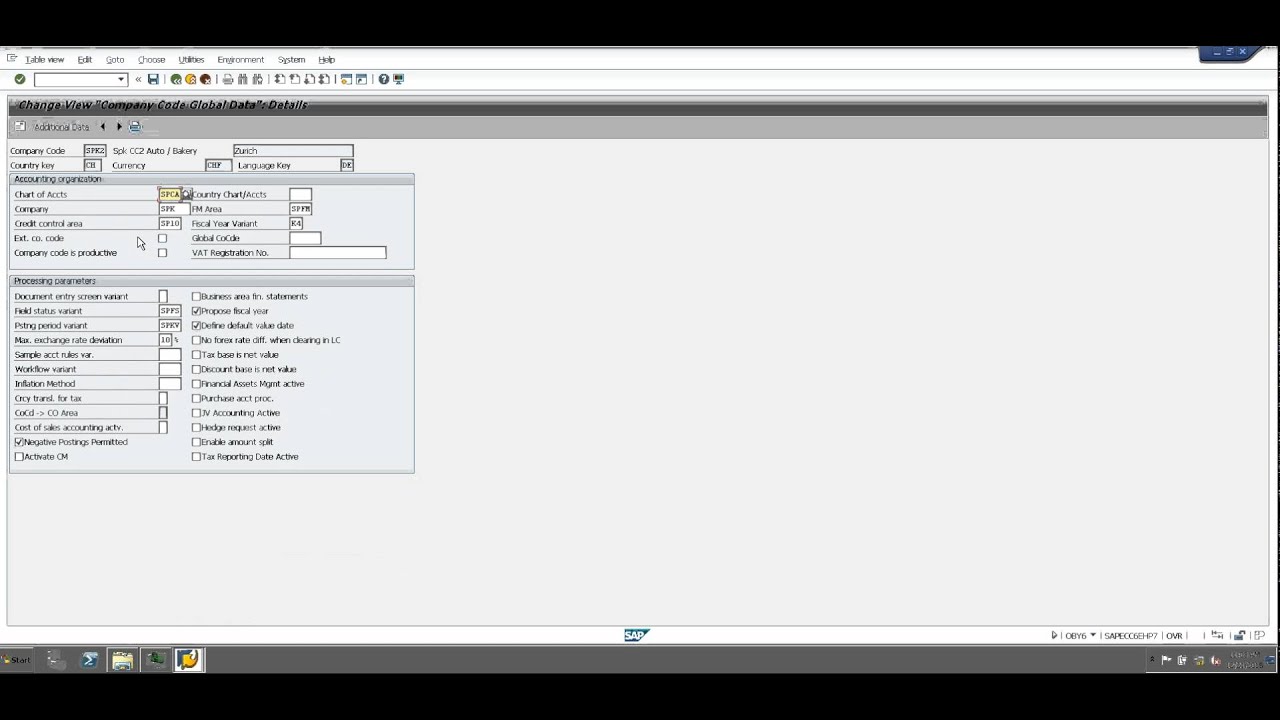Open the Help menu
Screen dimensions: 1280x720
point(327,60)
